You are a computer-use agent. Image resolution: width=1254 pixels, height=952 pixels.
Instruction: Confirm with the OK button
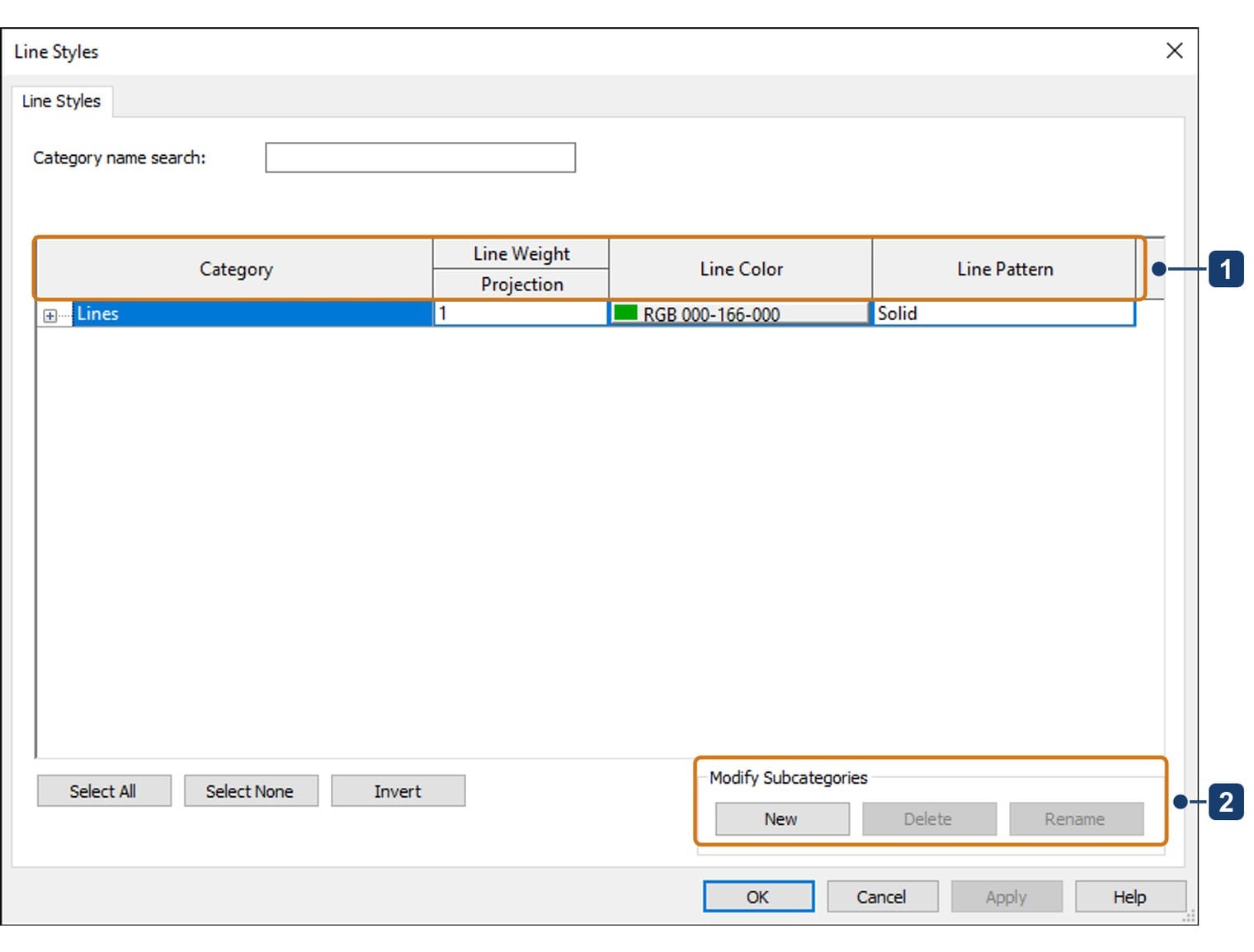758,896
